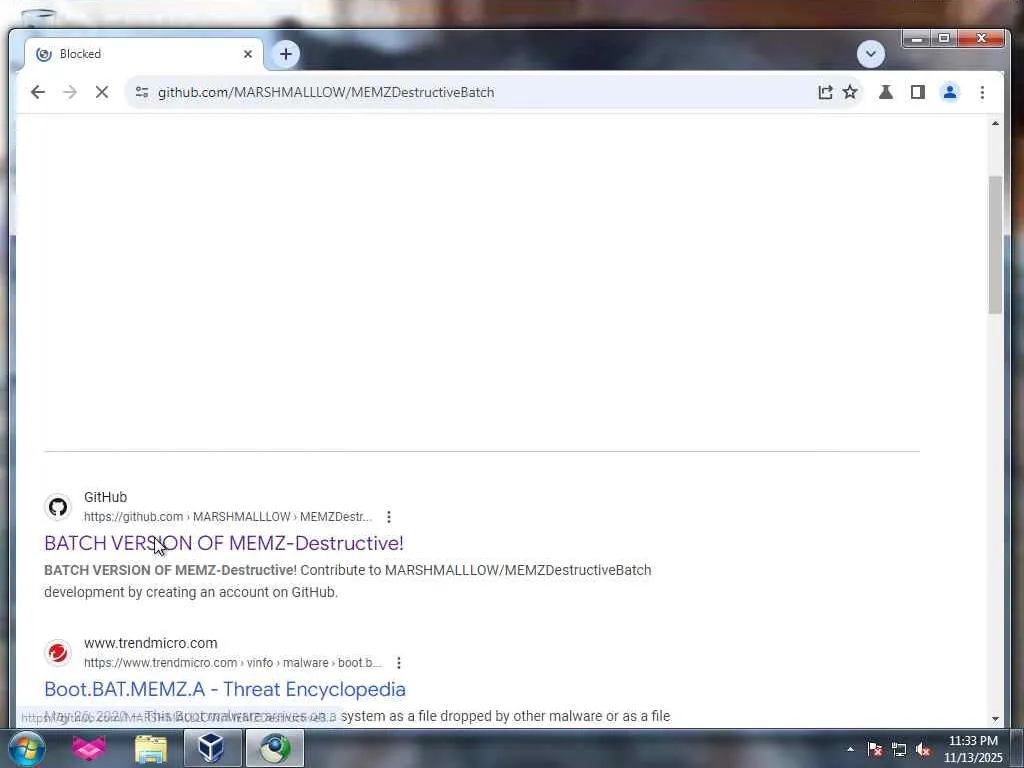Open the Windows Start menu

[x=26, y=748]
